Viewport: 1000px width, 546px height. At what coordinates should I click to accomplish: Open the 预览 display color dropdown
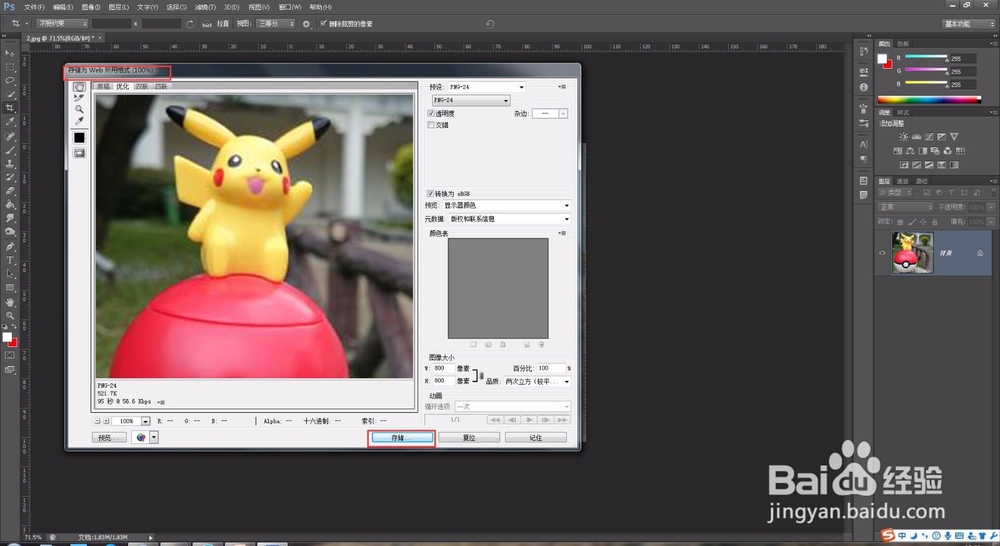pos(506,205)
